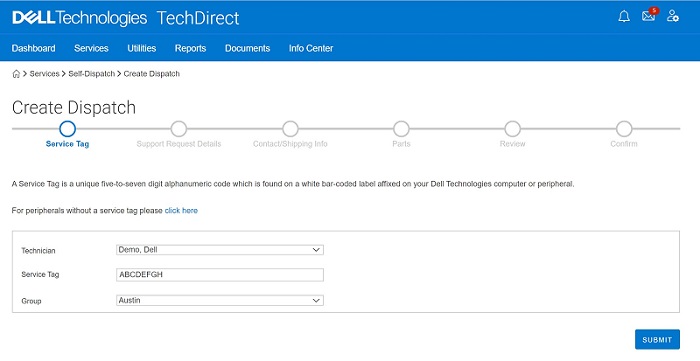
Task: Follow the 'click here' peripherals link
Action: pyautogui.click(x=181, y=211)
